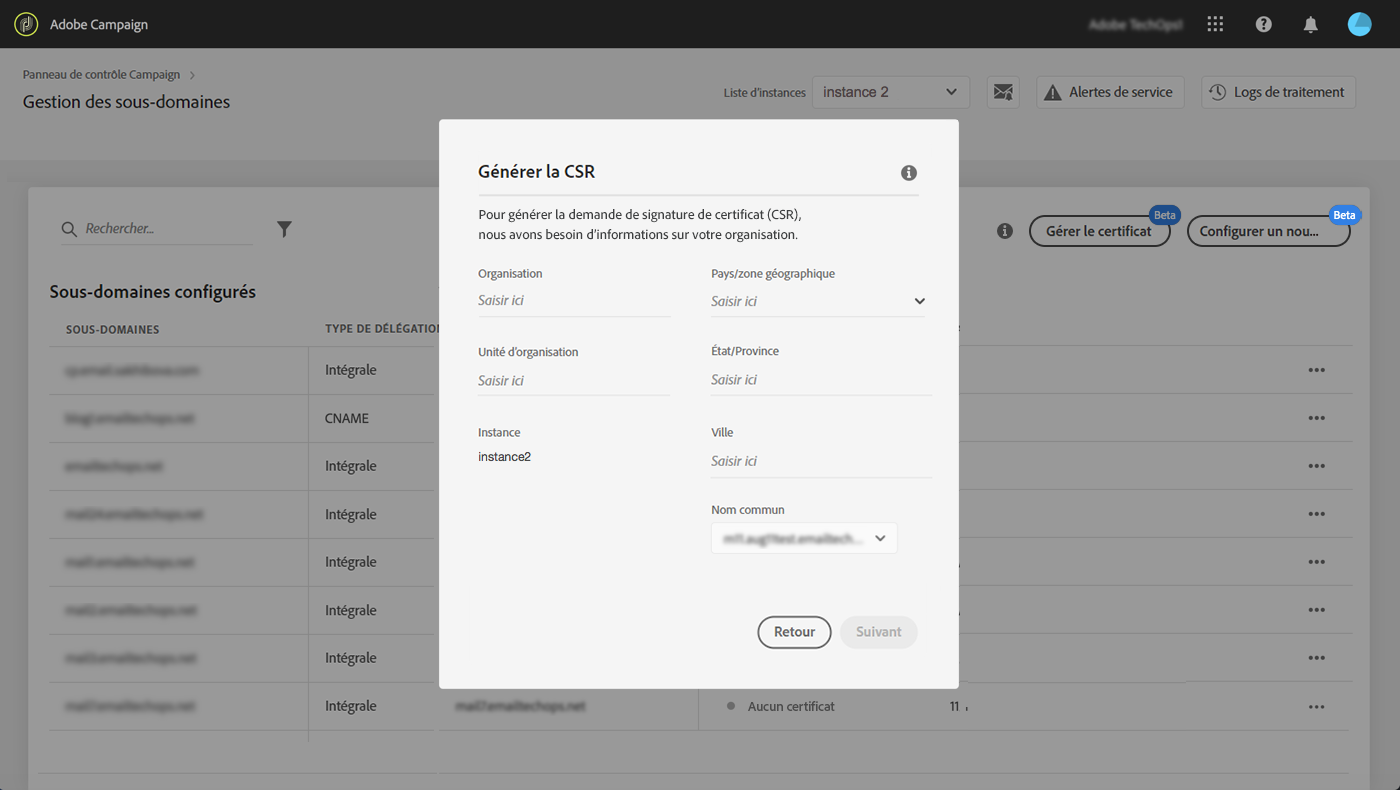This screenshot has height=790, width=1400.
Task: Focus the Organisation input field
Action: pos(574,300)
